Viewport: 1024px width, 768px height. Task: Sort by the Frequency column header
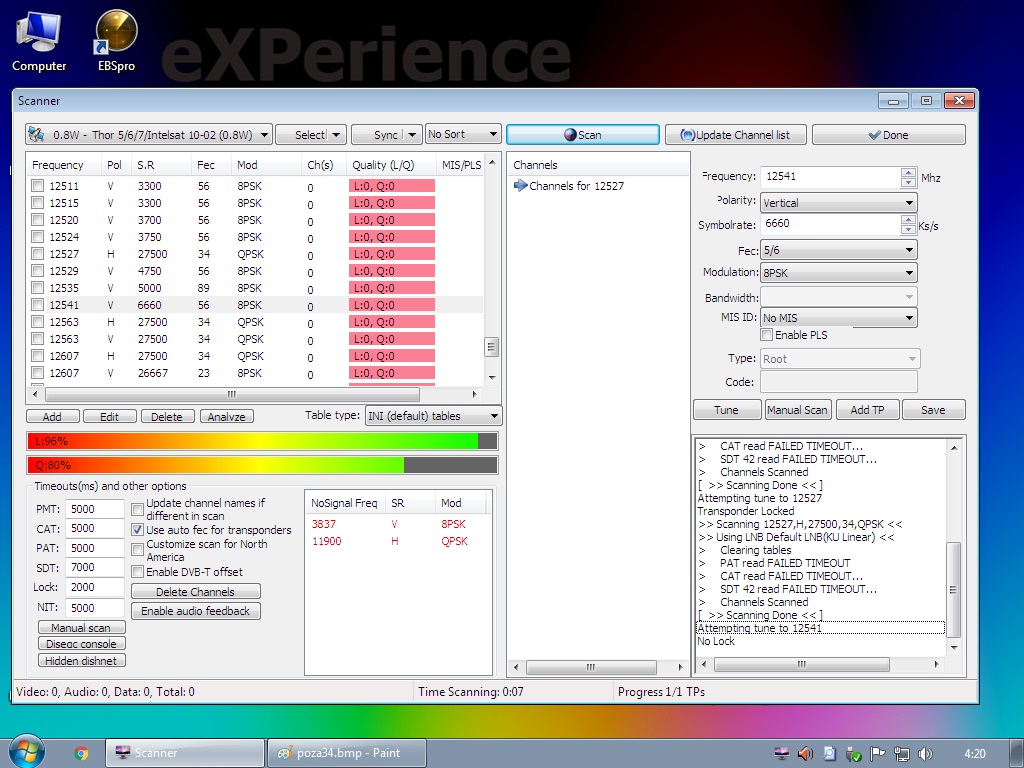tap(64, 165)
